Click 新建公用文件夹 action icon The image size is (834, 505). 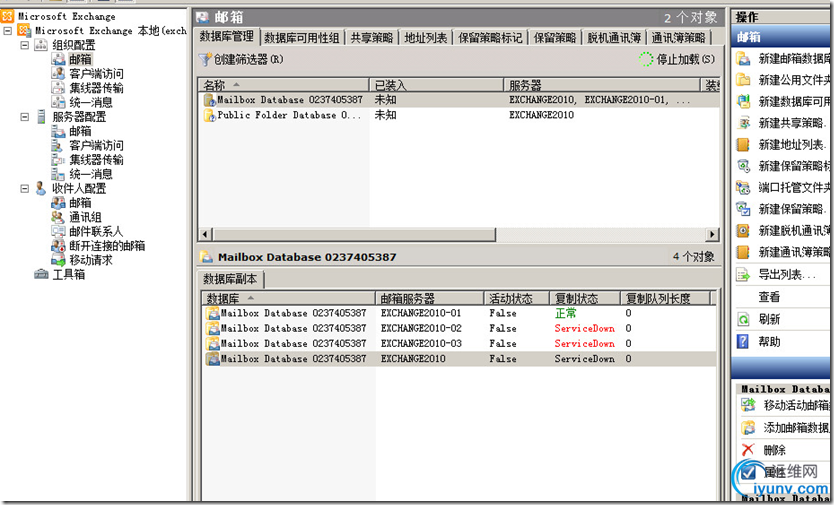coord(743,80)
